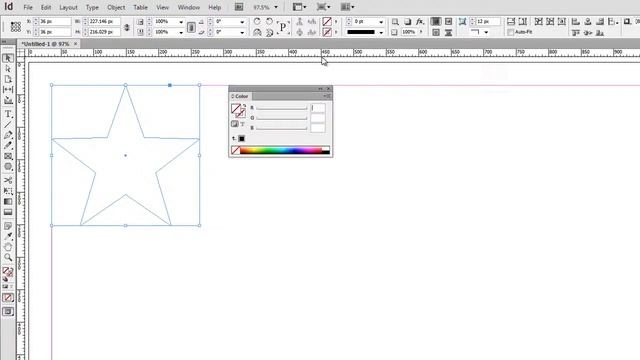This screenshot has width=640, height=360.
Task: Select the Gap tool
Action: point(8,89)
